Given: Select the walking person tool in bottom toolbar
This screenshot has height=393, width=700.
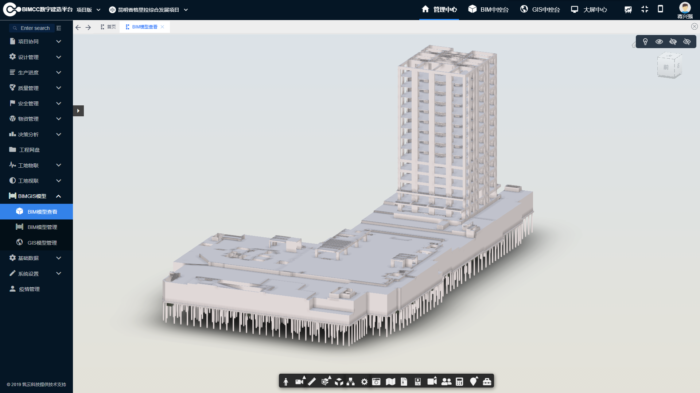Looking at the screenshot, I should 286,381.
